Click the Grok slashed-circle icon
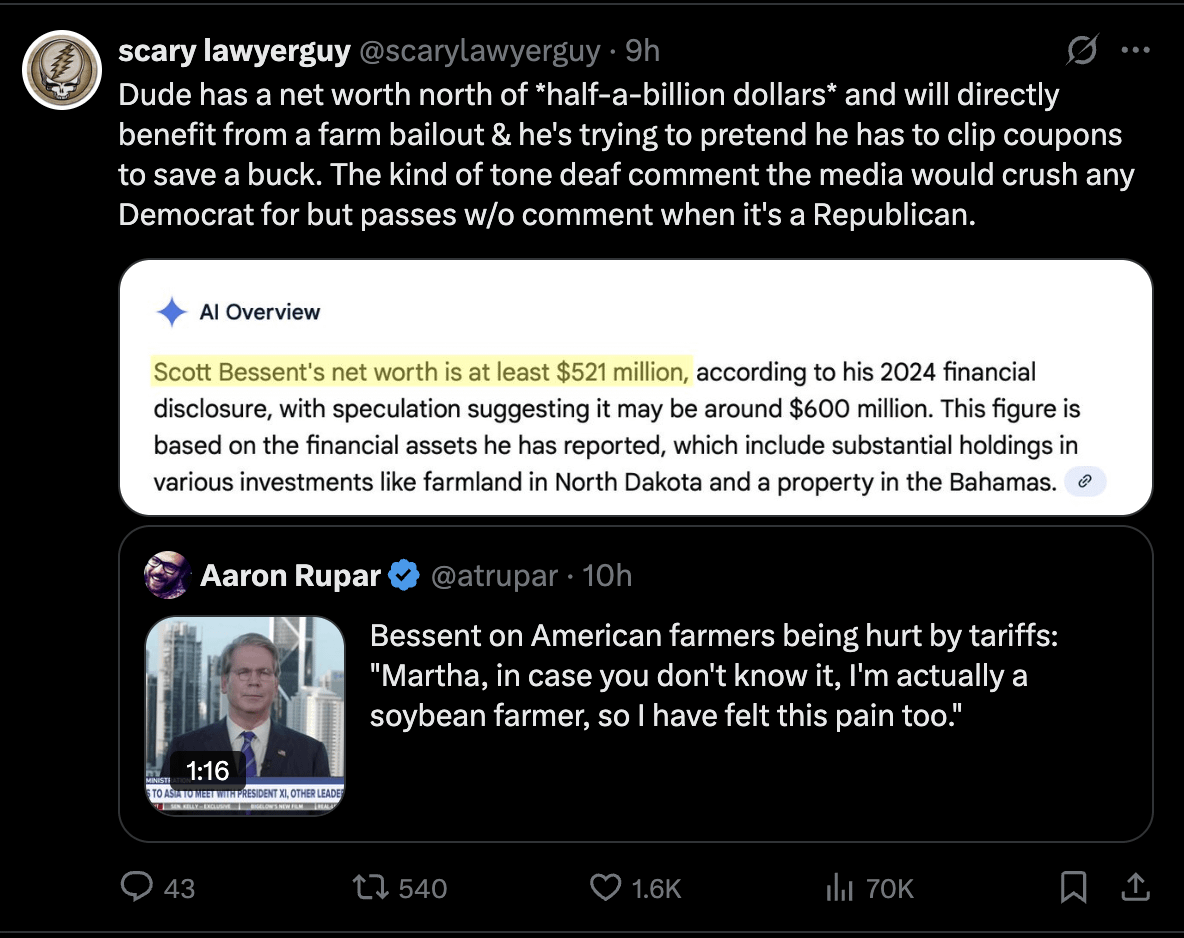 (x=1081, y=50)
